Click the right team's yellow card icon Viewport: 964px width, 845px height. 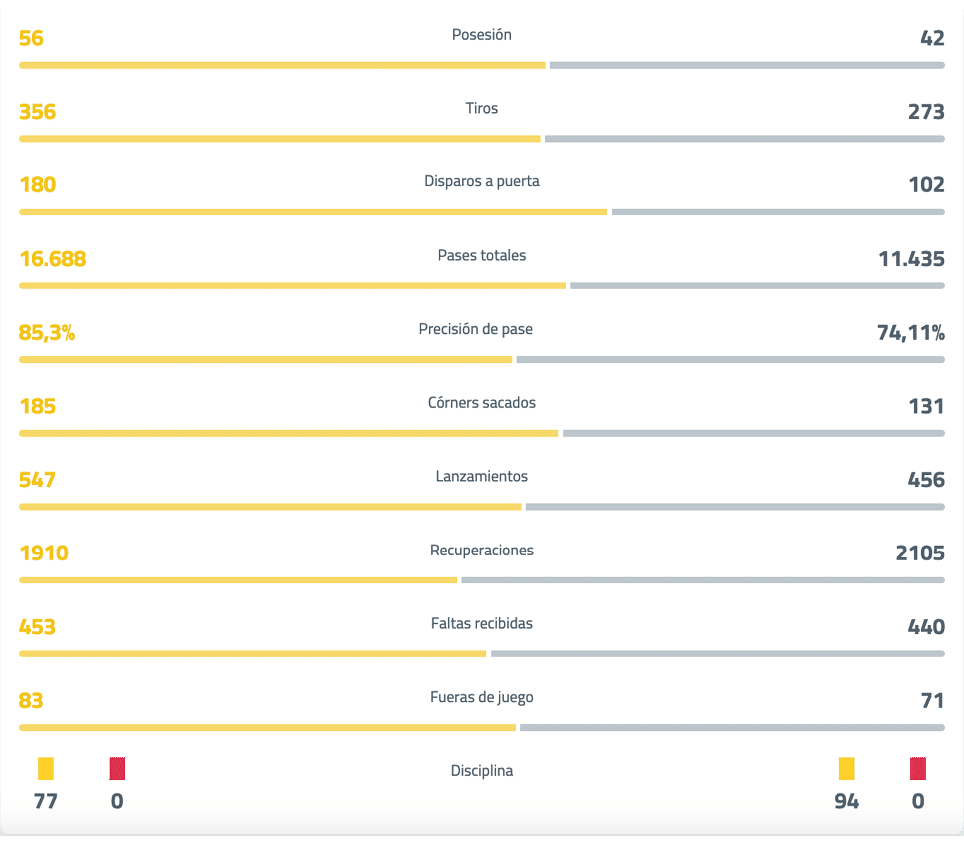click(846, 769)
